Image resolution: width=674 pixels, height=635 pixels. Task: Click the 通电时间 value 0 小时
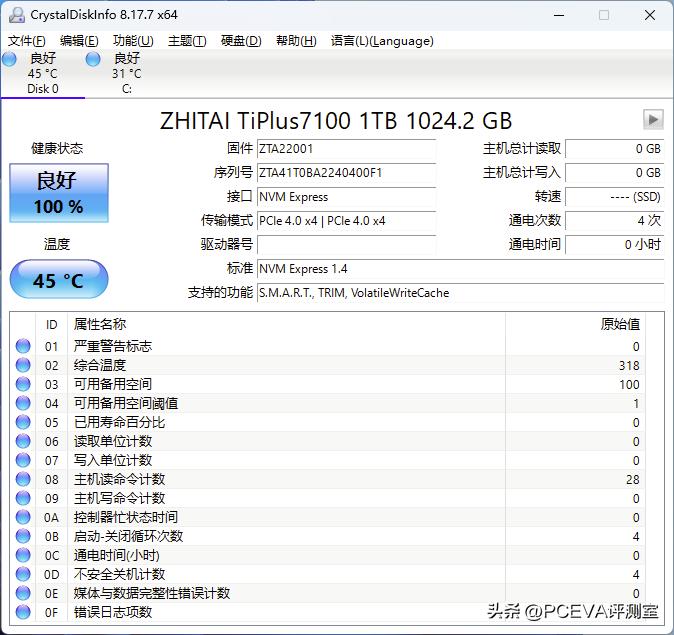[615, 245]
